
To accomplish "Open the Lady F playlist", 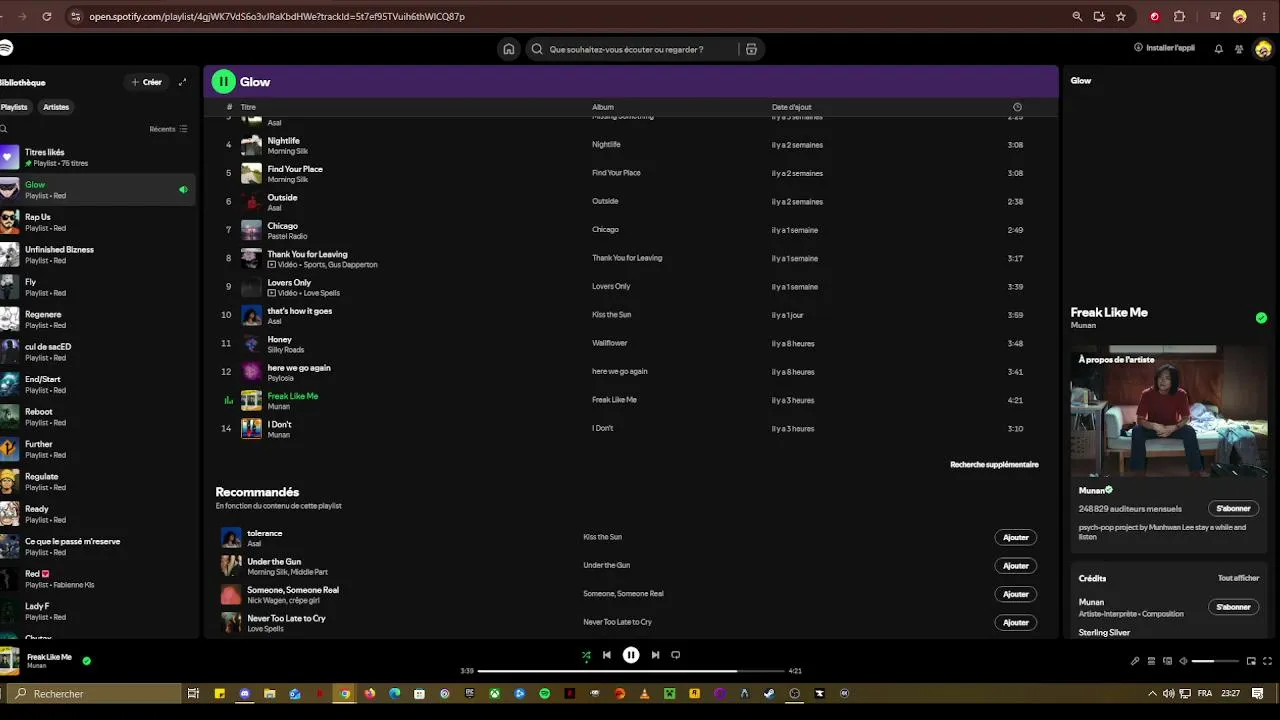I will [x=97, y=612].
